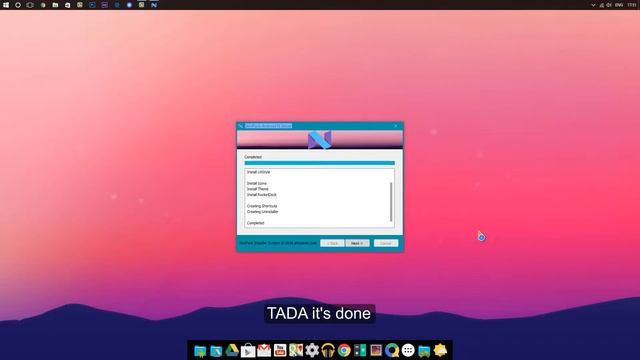Screen dimensions: 640x360
Task: Show hidden tray icons chevron
Action: click(x=593, y=5)
